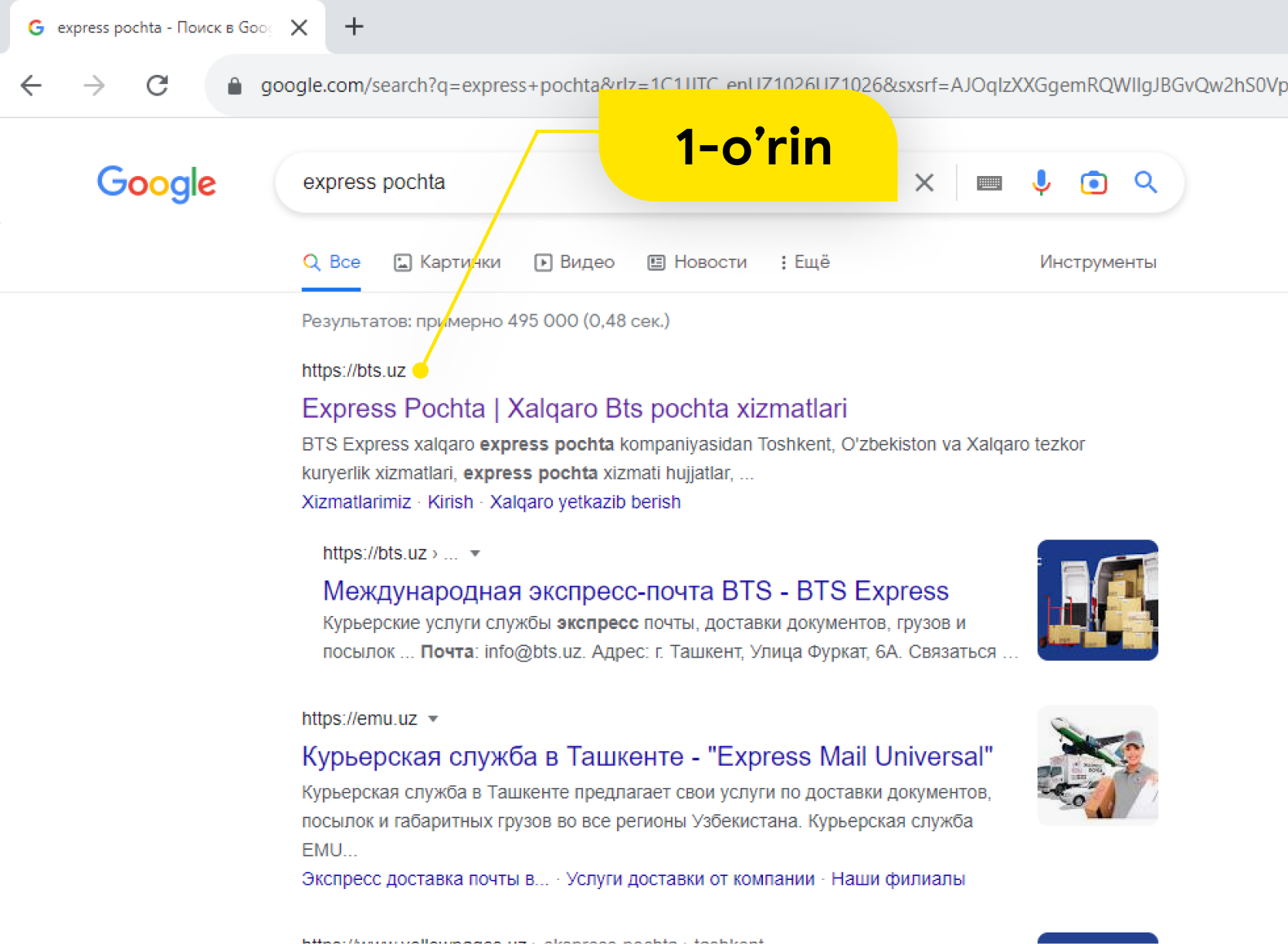Open the Kirish sitelink

click(x=450, y=502)
